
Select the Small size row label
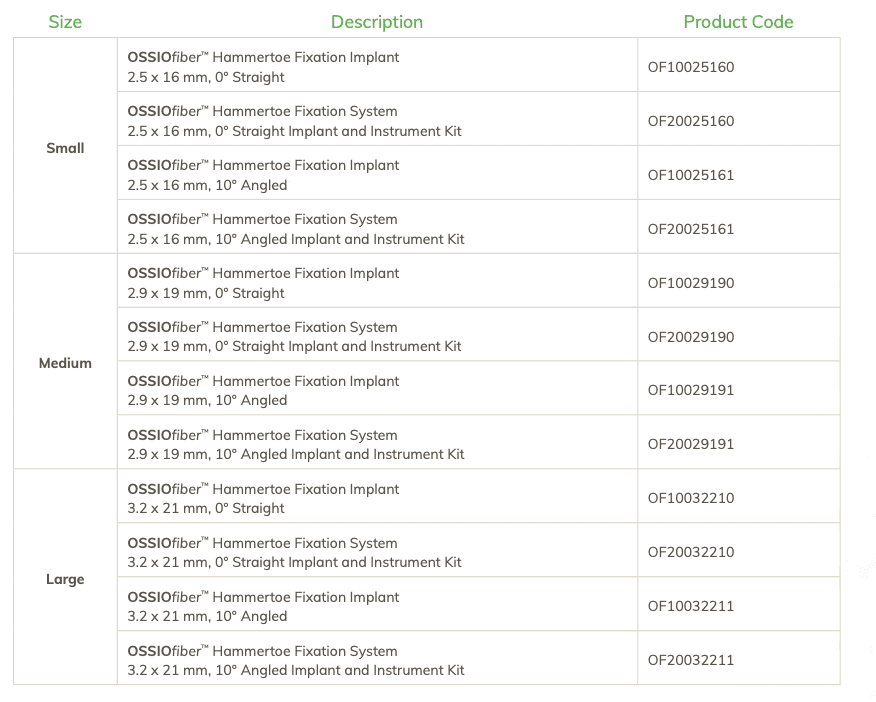65,148
